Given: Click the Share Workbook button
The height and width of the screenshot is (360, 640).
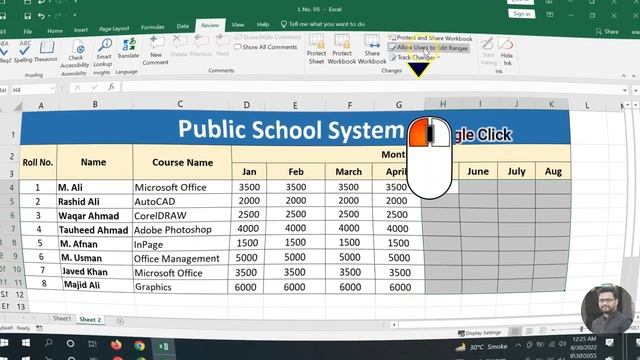Looking at the screenshot, I should coord(372,49).
